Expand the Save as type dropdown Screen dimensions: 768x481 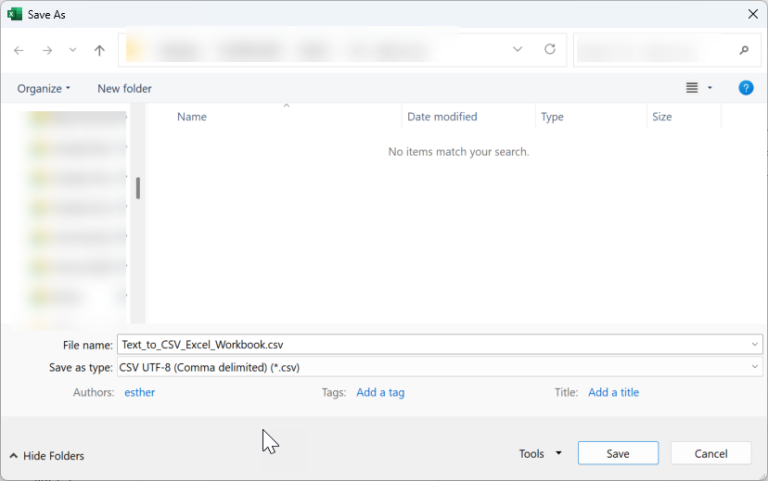754,367
